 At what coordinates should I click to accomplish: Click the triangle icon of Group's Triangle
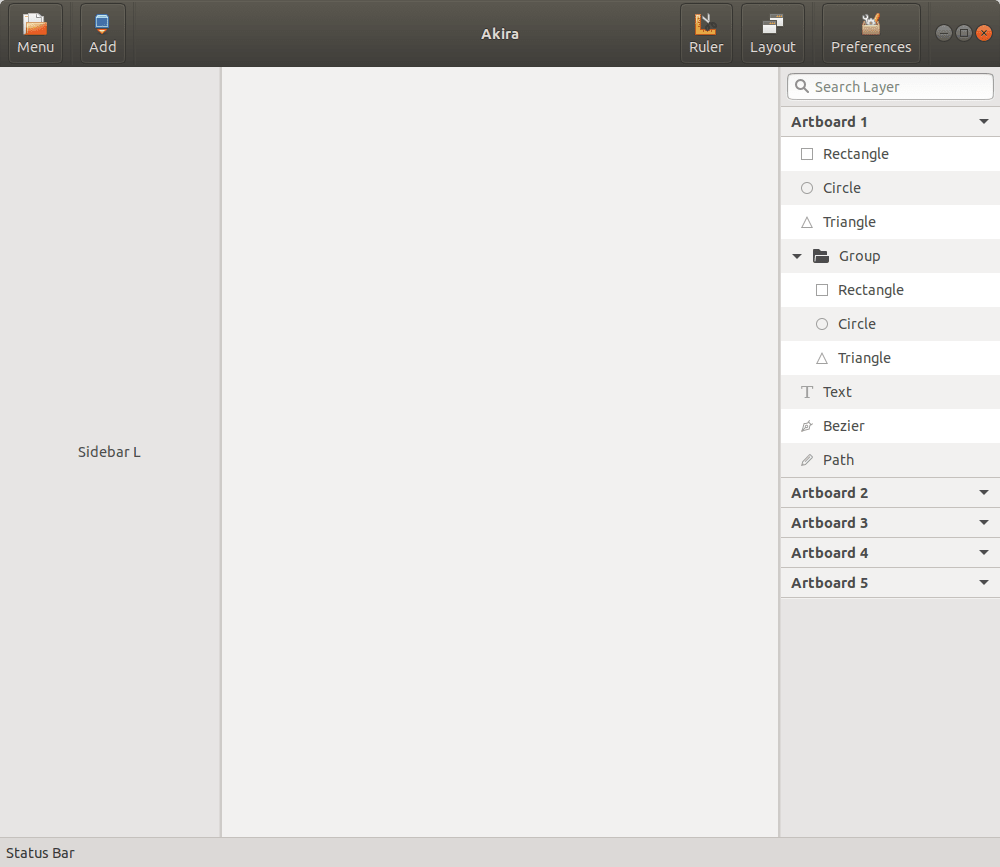[822, 359]
